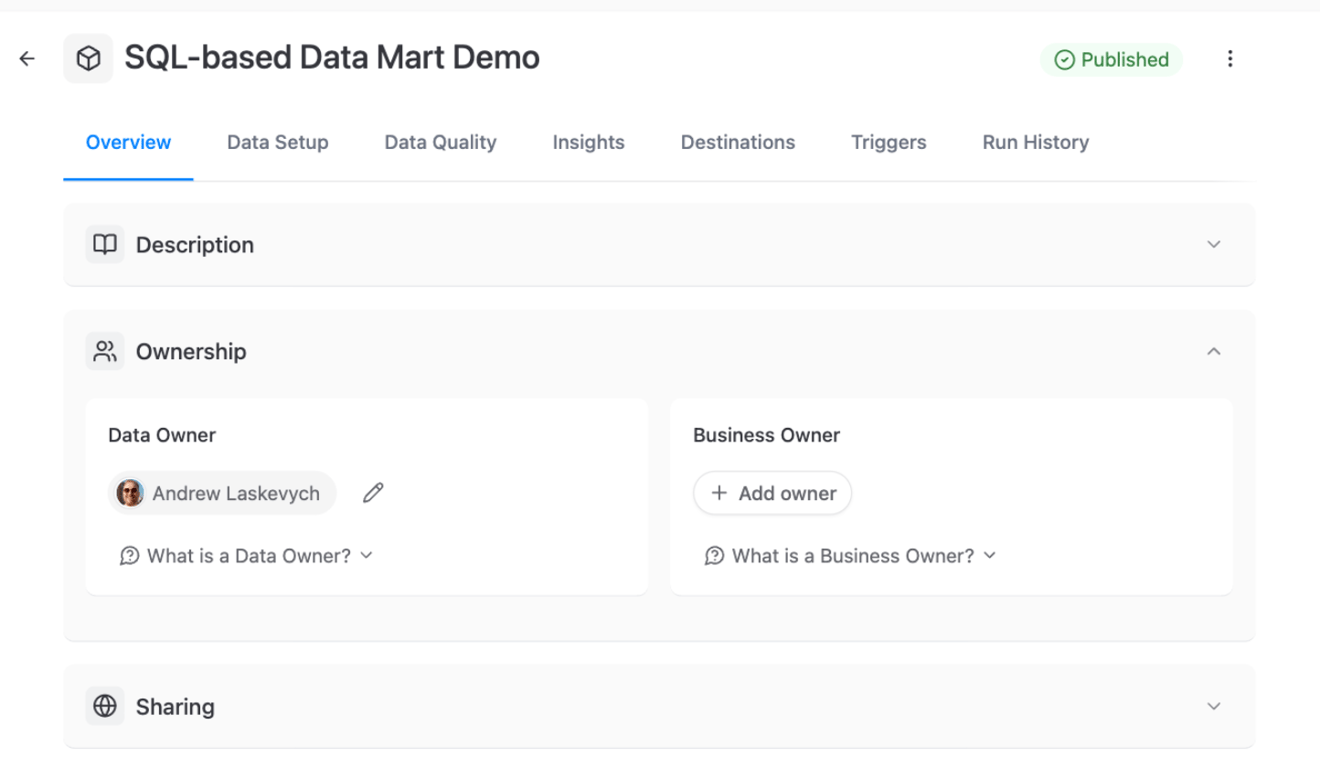This screenshot has height=768, width=1320.
Task: View the Run History tab
Action: pos(1036,143)
